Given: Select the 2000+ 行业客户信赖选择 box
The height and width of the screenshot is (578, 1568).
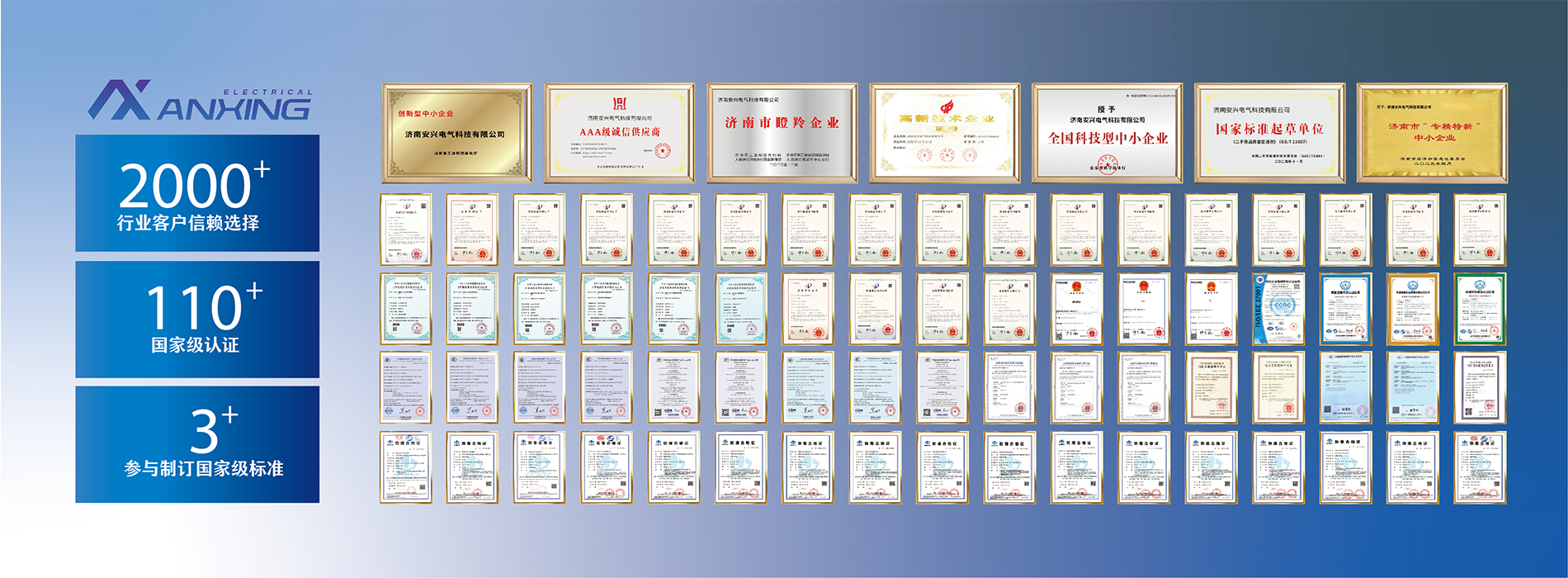Looking at the screenshot, I should (197, 193).
